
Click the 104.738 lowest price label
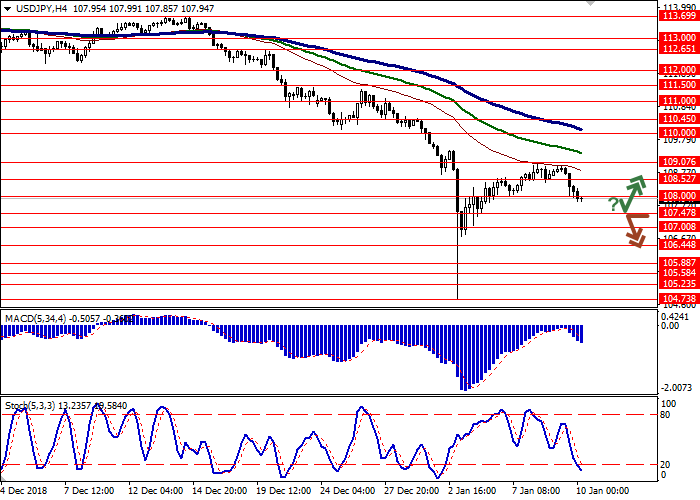677,298
